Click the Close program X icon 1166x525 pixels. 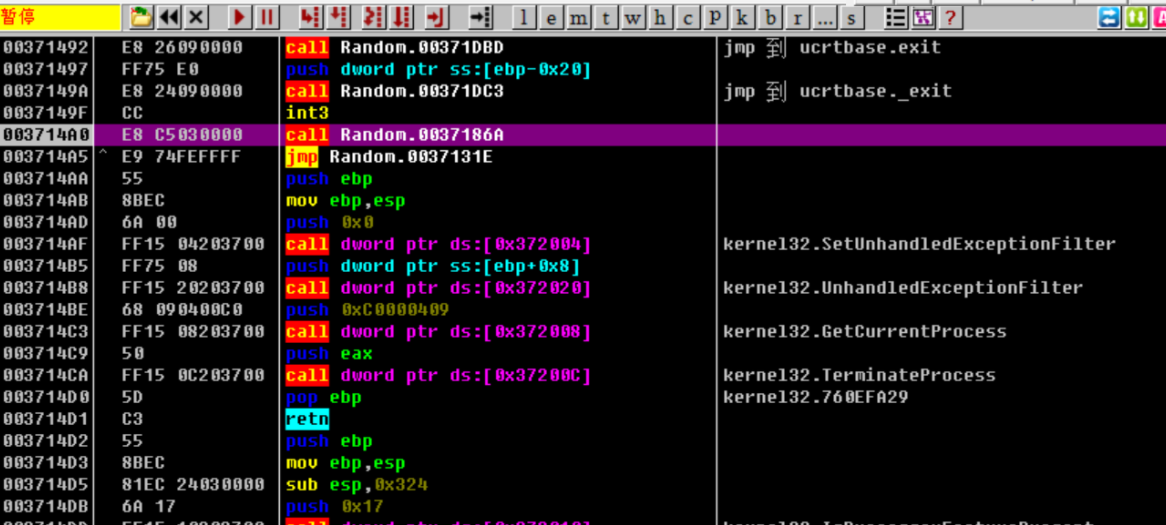[x=196, y=17]
